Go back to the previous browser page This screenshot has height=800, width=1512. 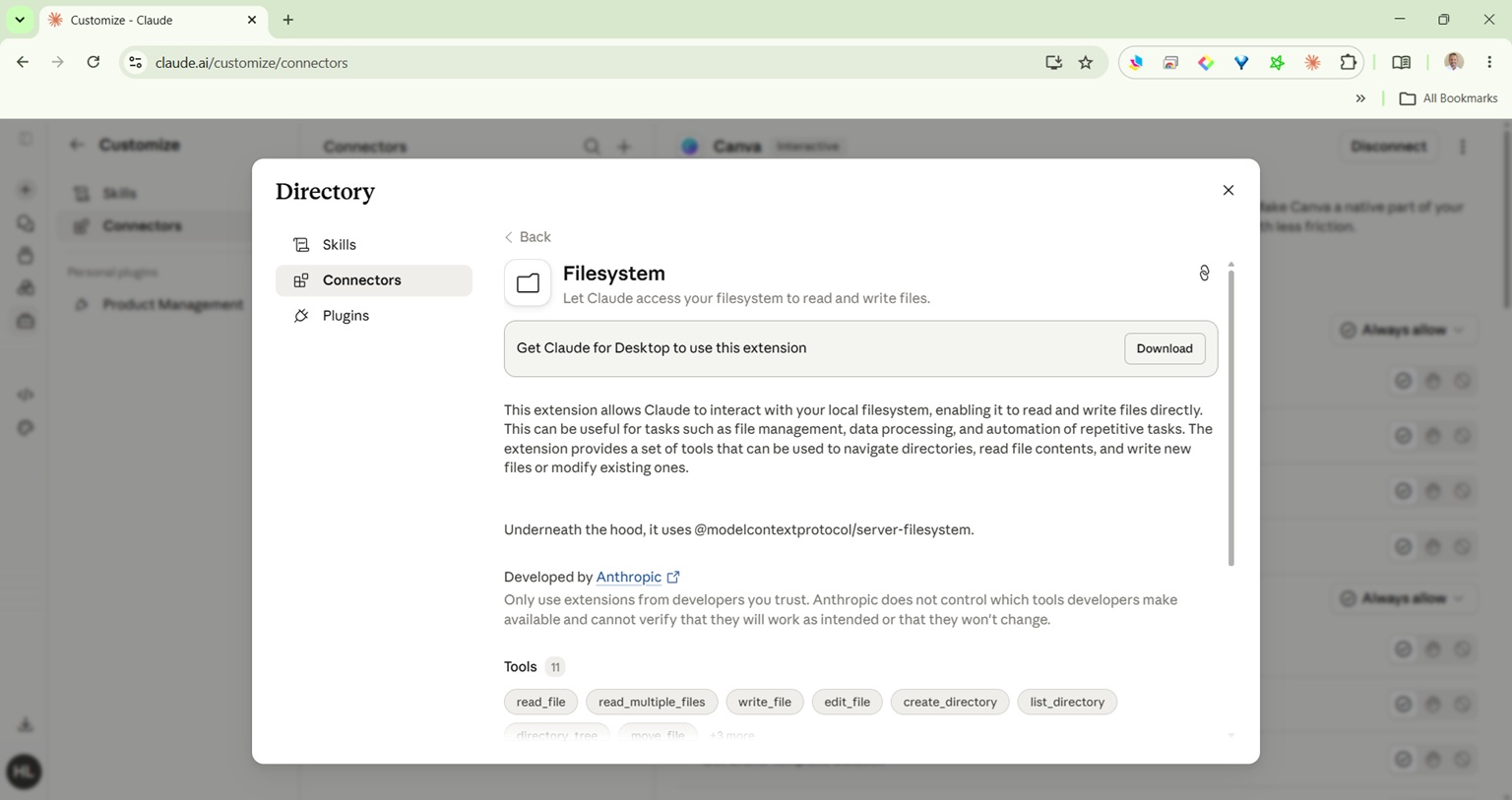click(23, 62)
